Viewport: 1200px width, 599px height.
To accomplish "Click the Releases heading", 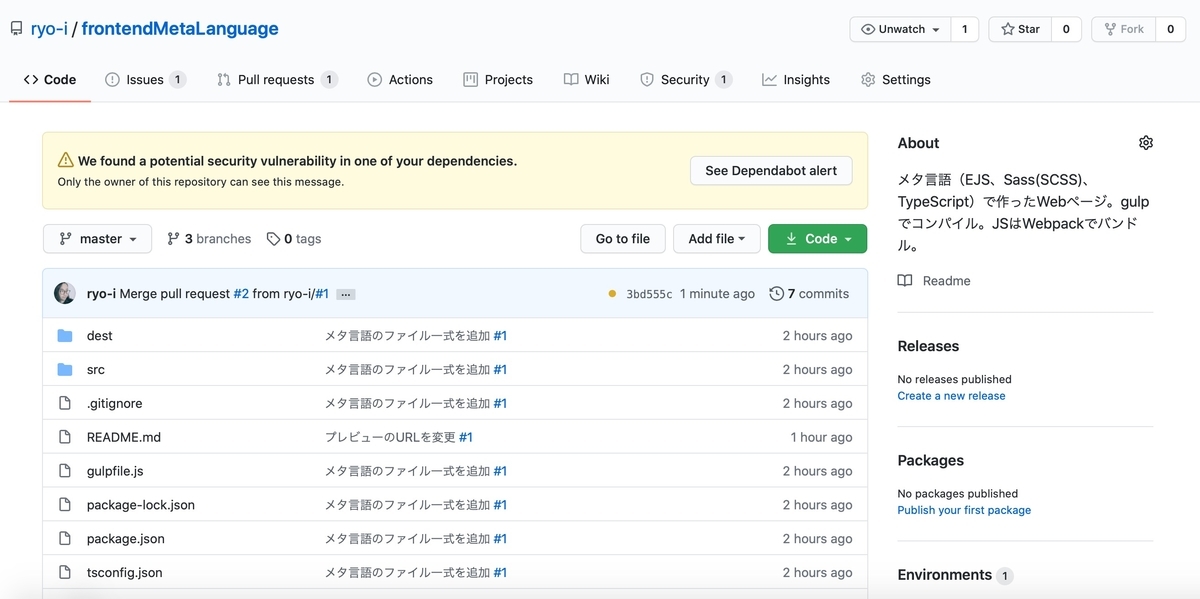I will point(928,346).
